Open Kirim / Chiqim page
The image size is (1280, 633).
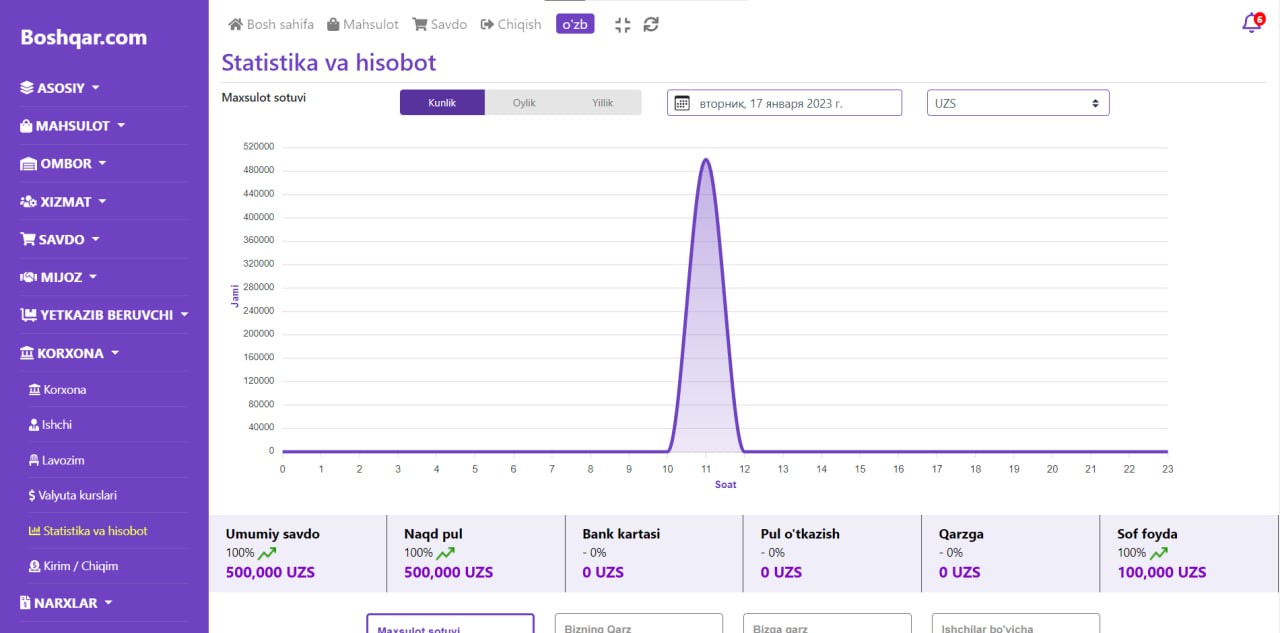pyautogui.click(x=80, y=566)
